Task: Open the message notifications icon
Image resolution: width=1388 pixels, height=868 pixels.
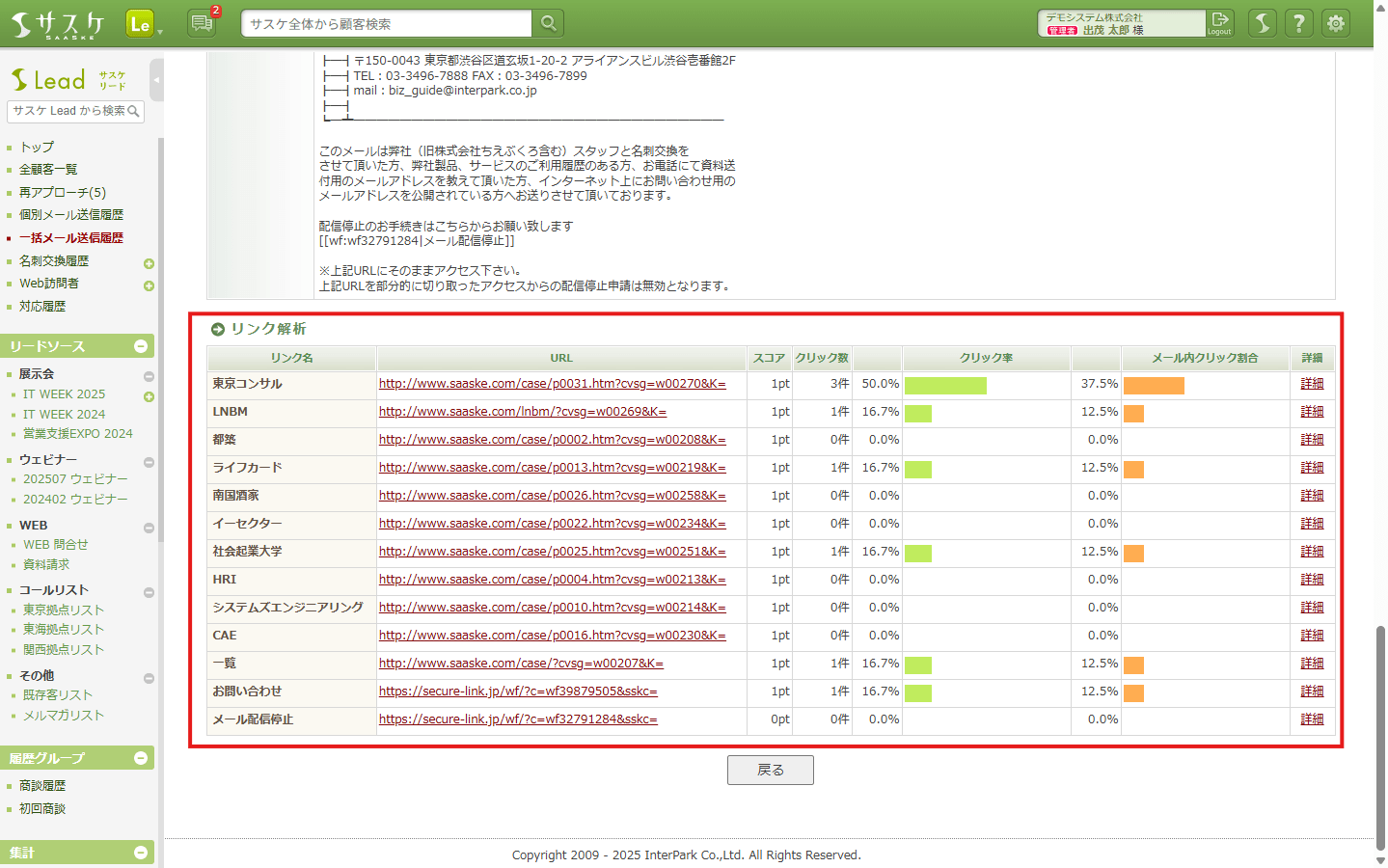Action: click(202, 23)
